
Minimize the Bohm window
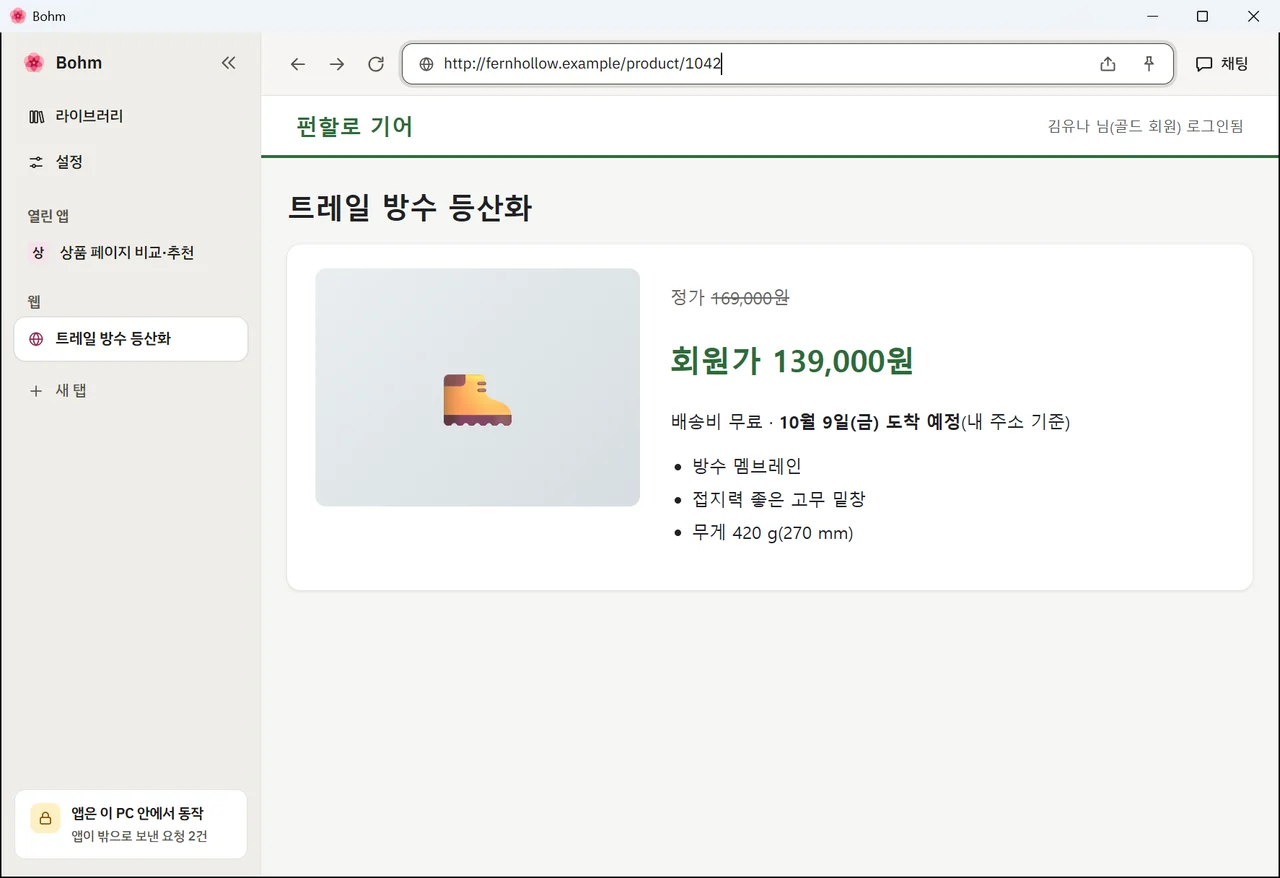point(1153,16)
